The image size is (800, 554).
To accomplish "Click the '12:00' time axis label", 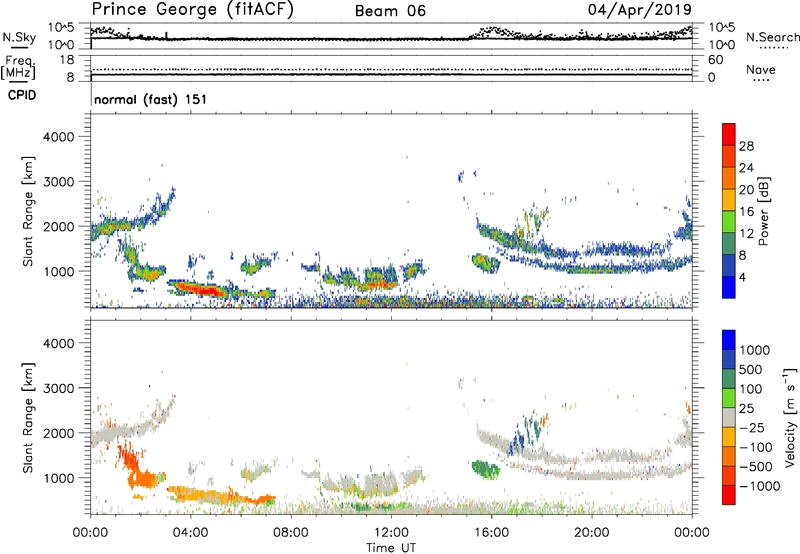I will 391,533.
